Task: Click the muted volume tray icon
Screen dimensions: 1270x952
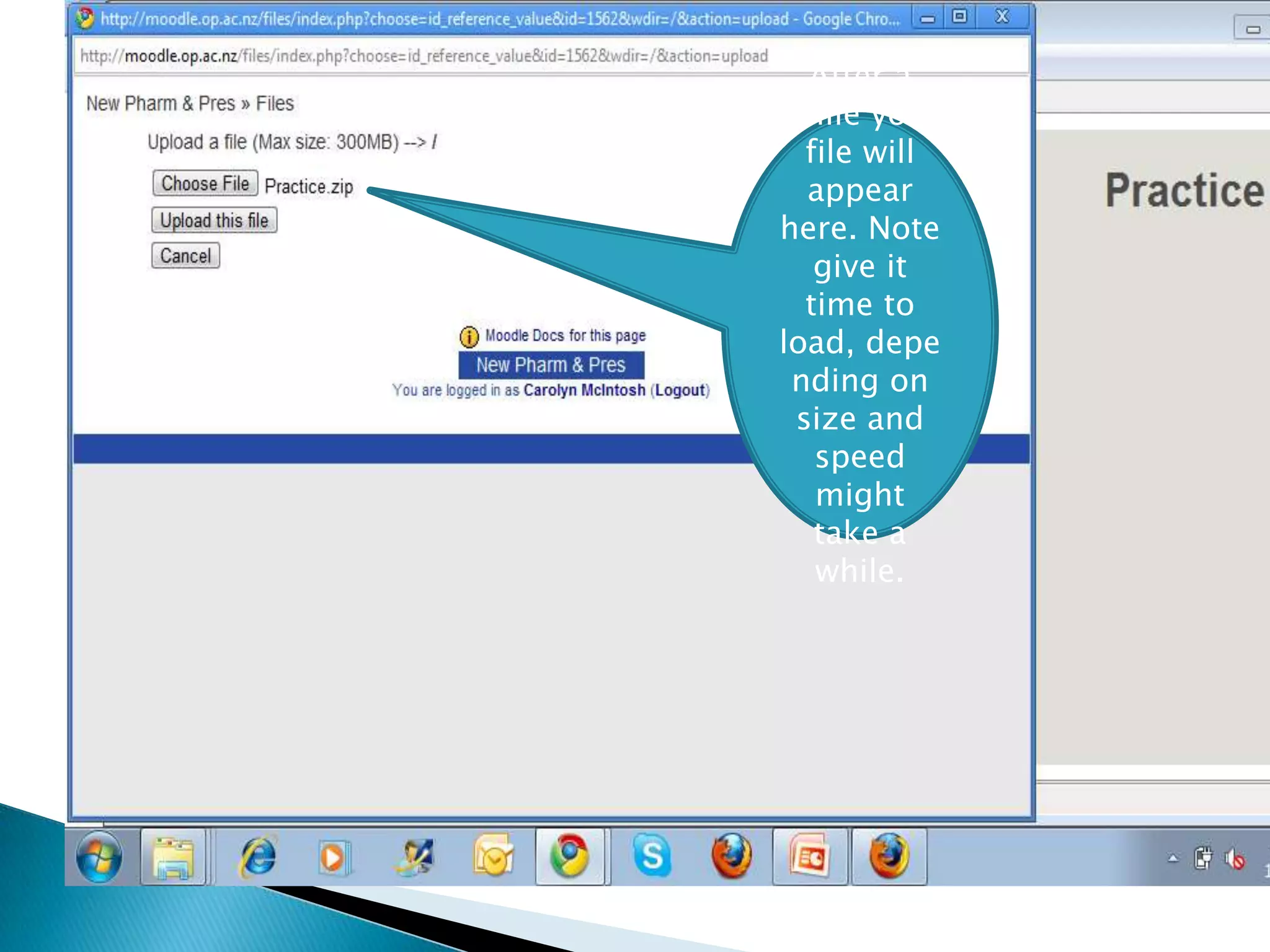Action: tap(1235, 859)
